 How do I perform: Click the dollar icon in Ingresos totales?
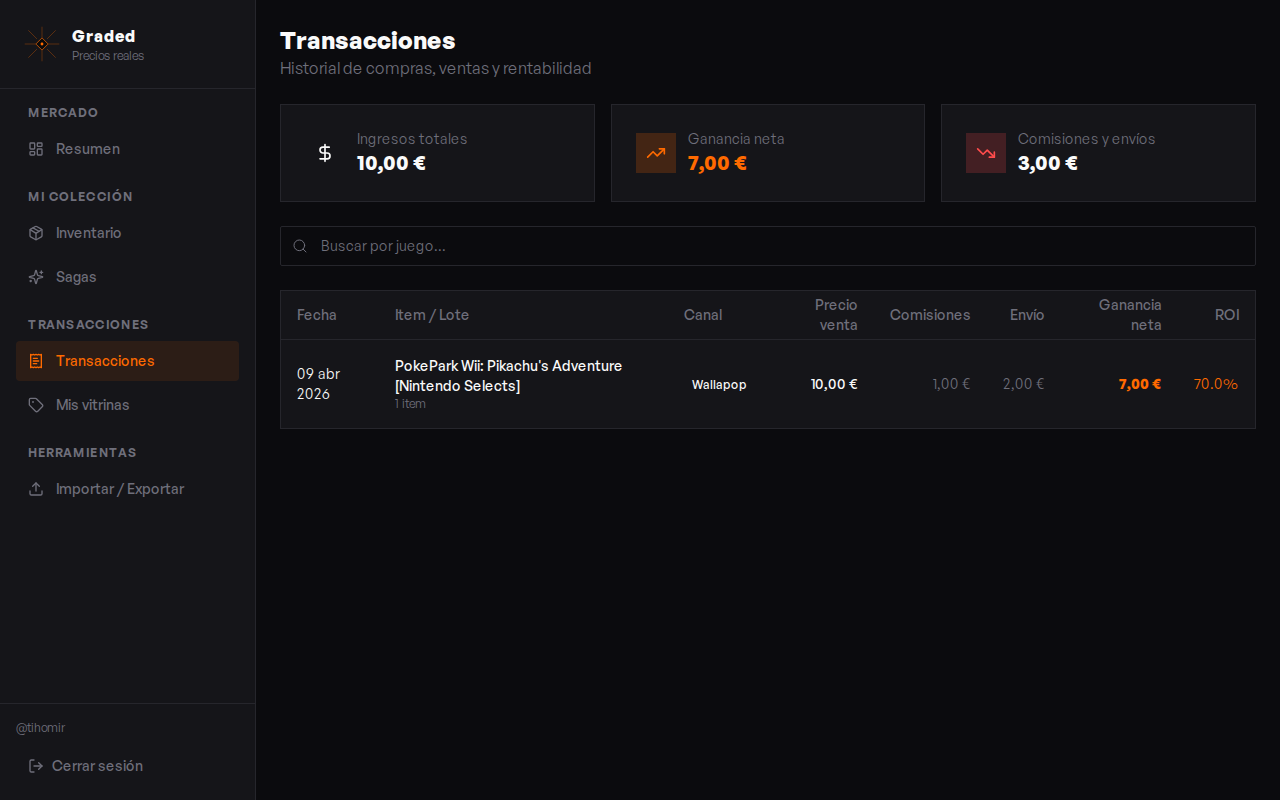point(325,153)
